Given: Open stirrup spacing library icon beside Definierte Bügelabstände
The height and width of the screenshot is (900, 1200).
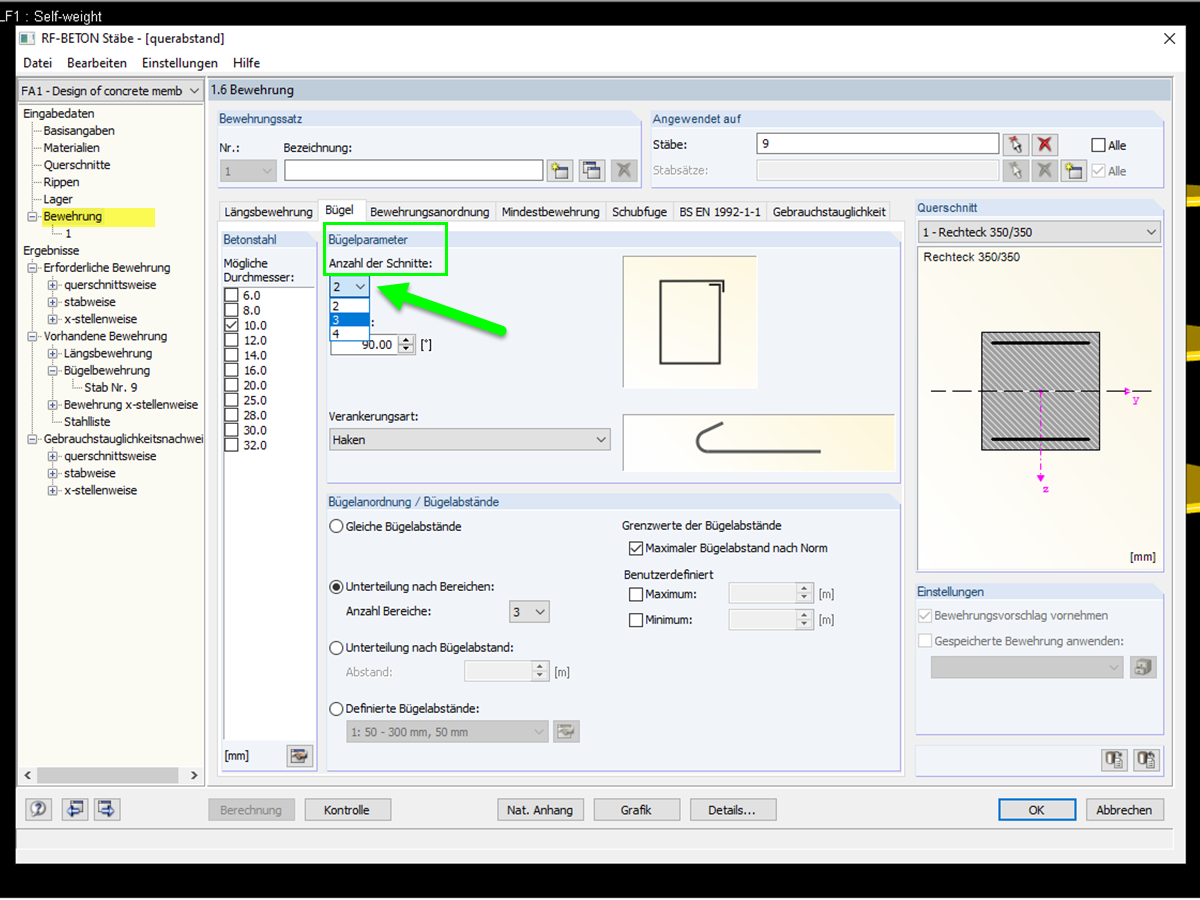Looking at the screenshot, I should pos(566,732).
